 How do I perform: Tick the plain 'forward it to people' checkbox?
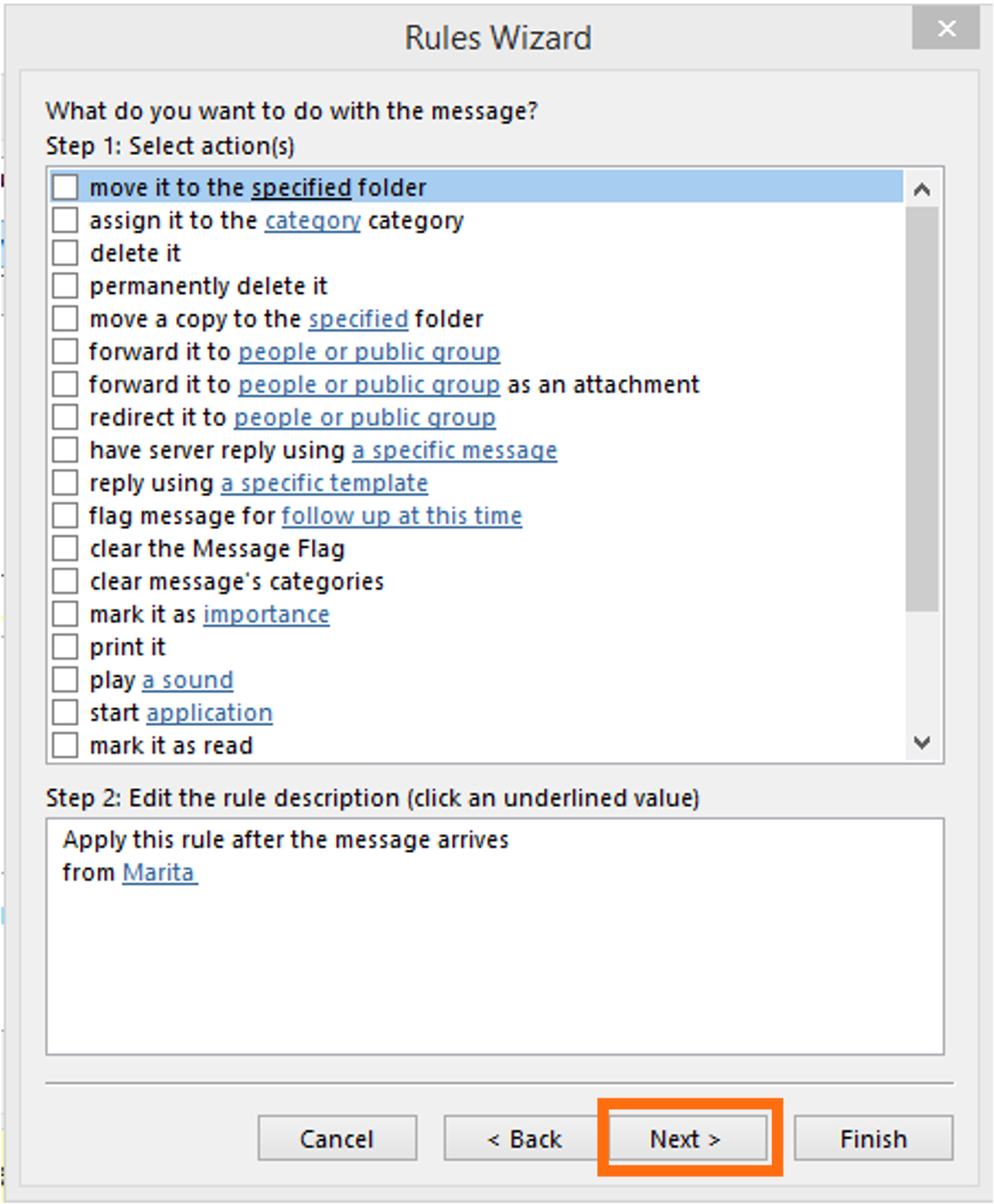(66, 351)
